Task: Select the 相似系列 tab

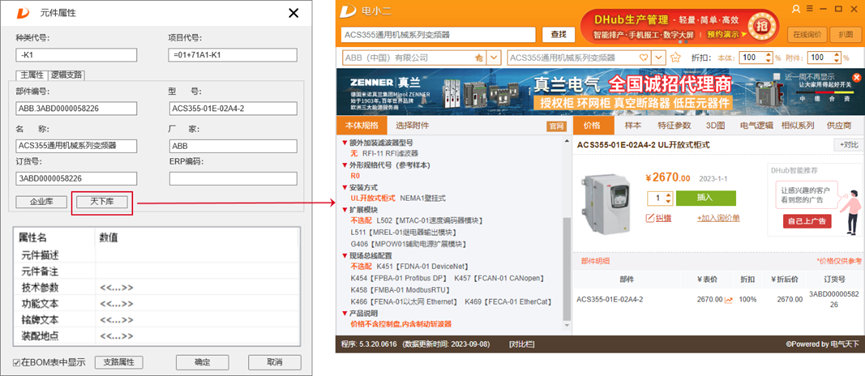Action: click(798, 125)
